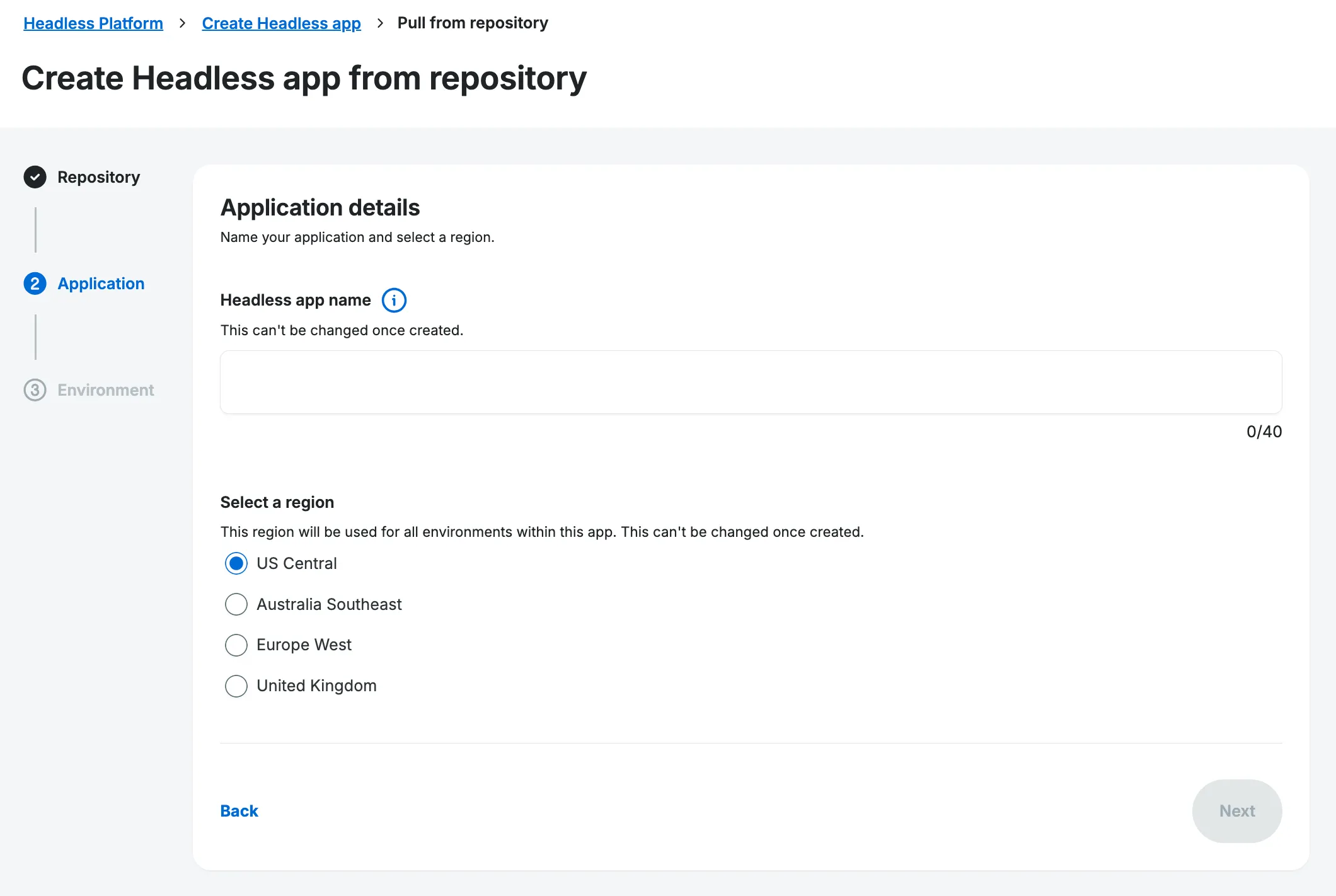Viewport: 1336px width, 896px height.
Task: Click the Repository step checkmark icon
Action: [35, 177]
